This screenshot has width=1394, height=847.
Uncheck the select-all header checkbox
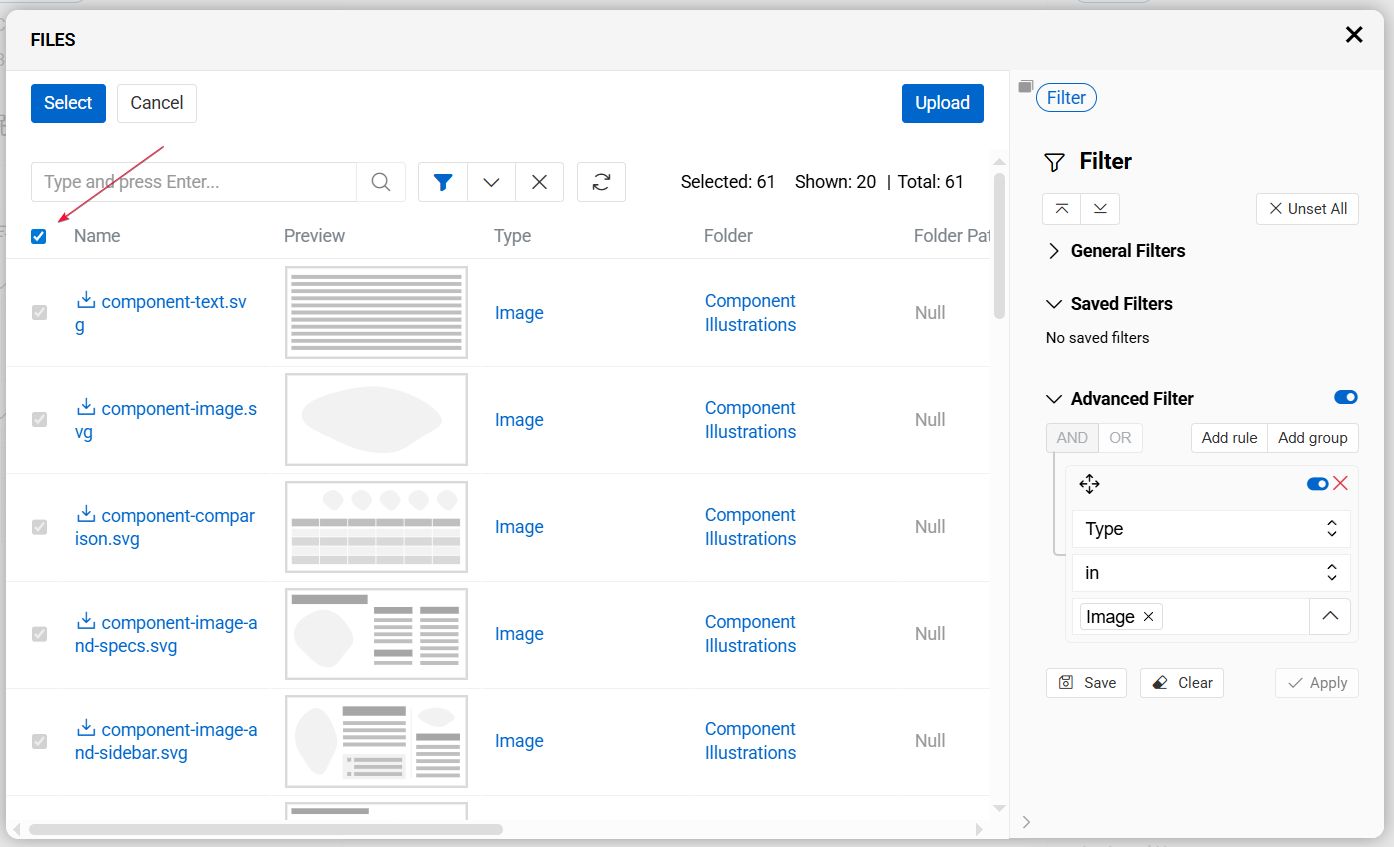click(39, 237)
